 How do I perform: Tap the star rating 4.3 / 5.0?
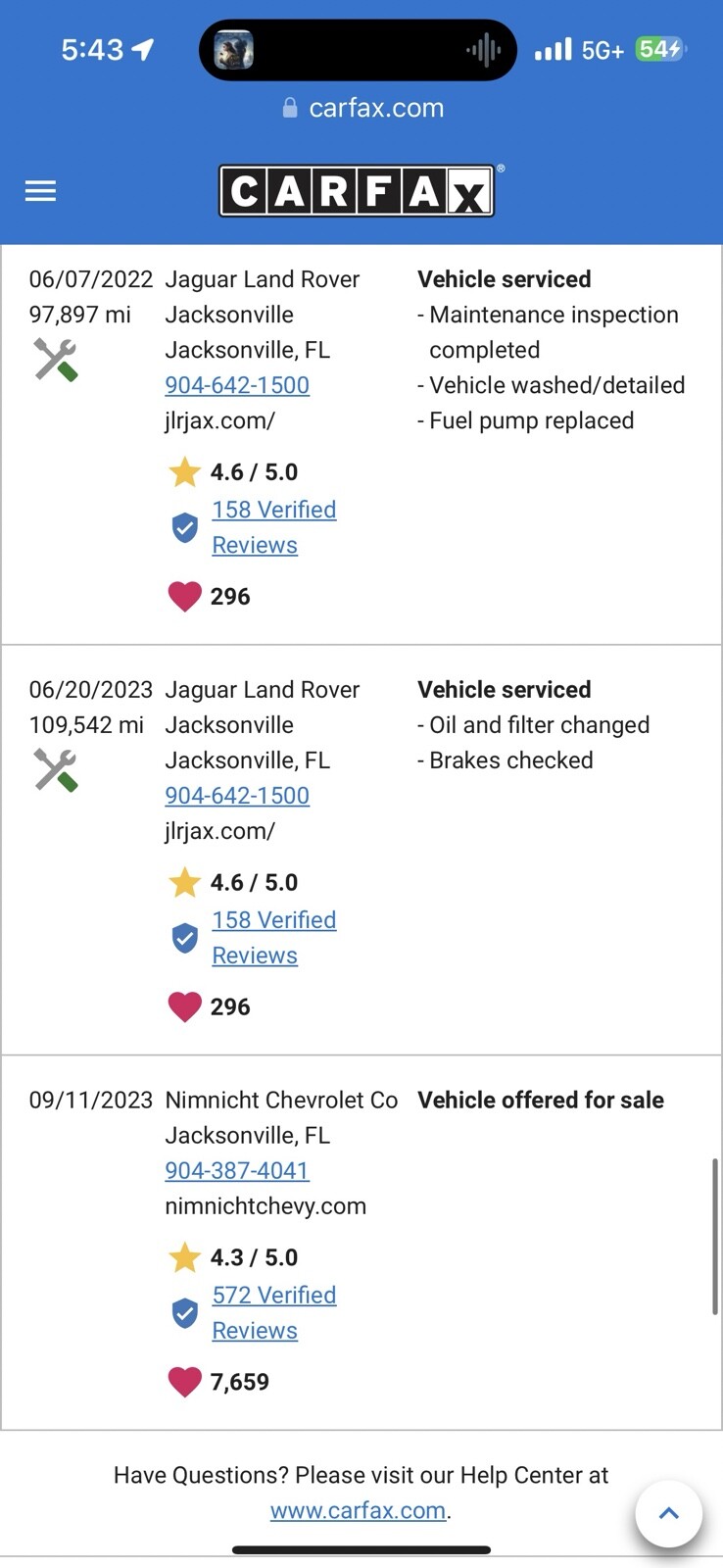pos(233,1257)
